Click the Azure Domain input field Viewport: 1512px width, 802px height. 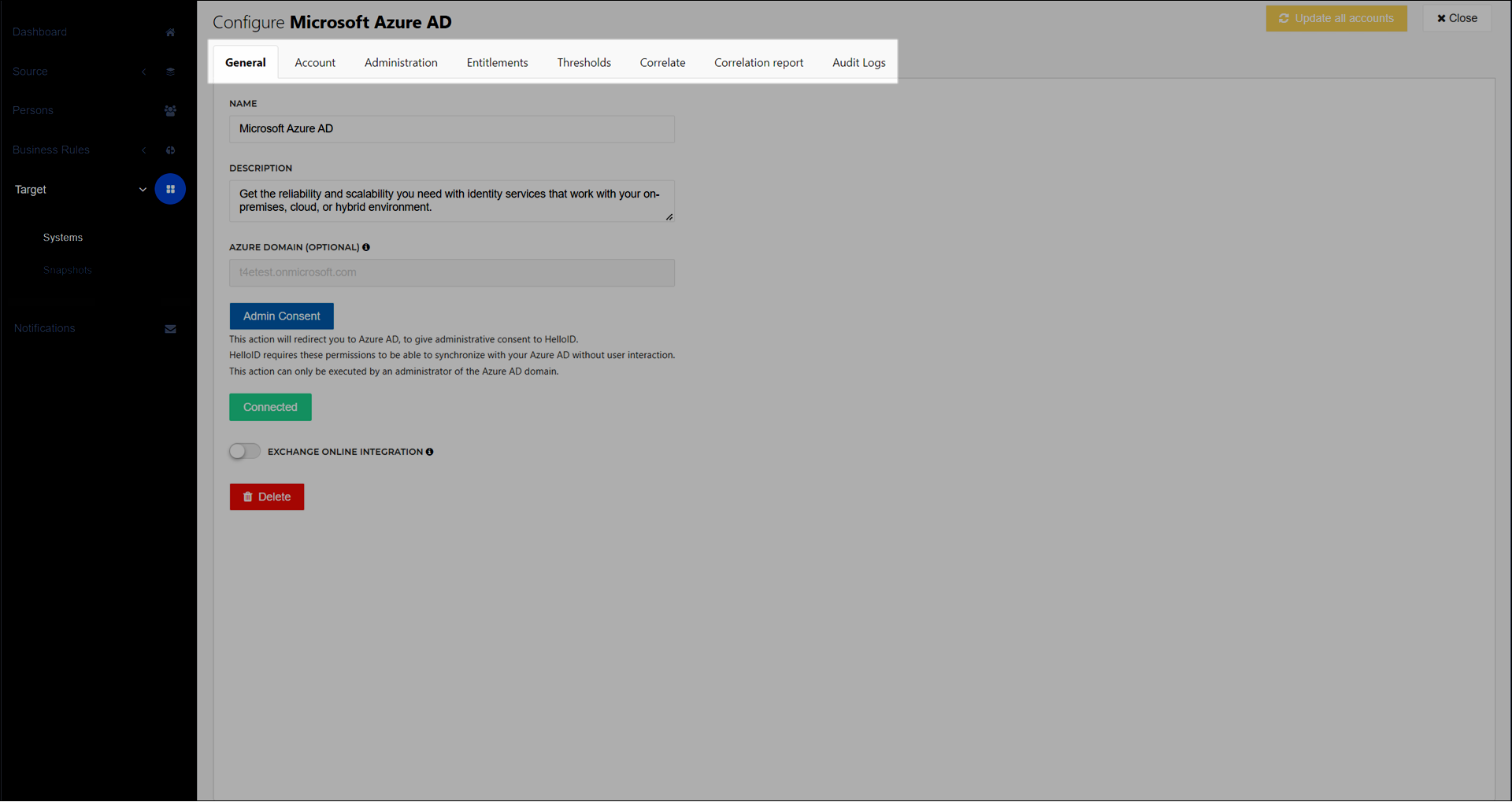click(x=452, y=273)
